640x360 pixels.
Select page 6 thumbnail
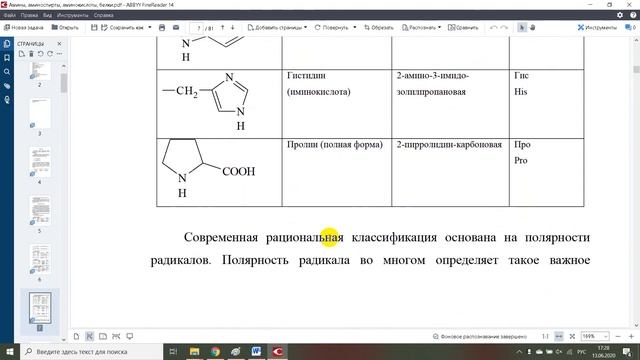40,259
